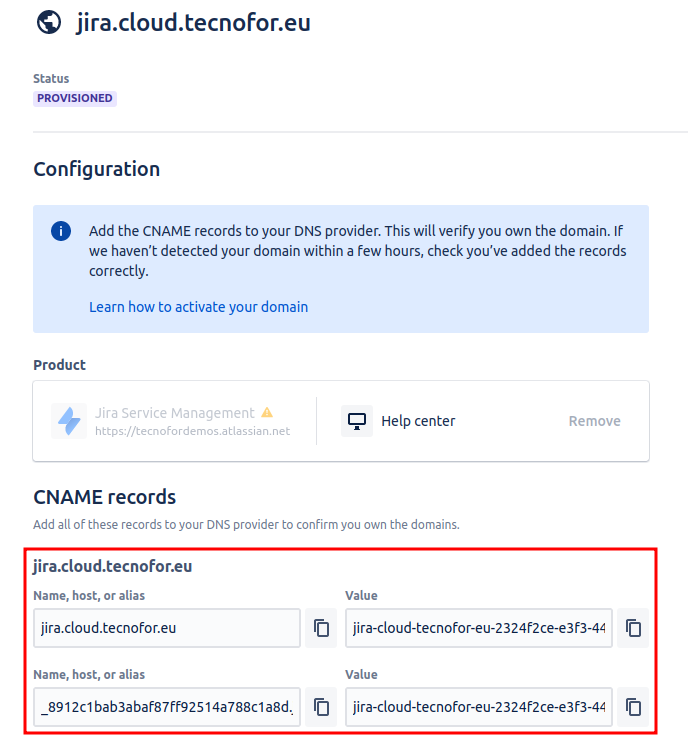Copy the jira.cloud.tecnofor.eu name field
Viewport: 688px width, 746px height.
(x=321, y=628)
